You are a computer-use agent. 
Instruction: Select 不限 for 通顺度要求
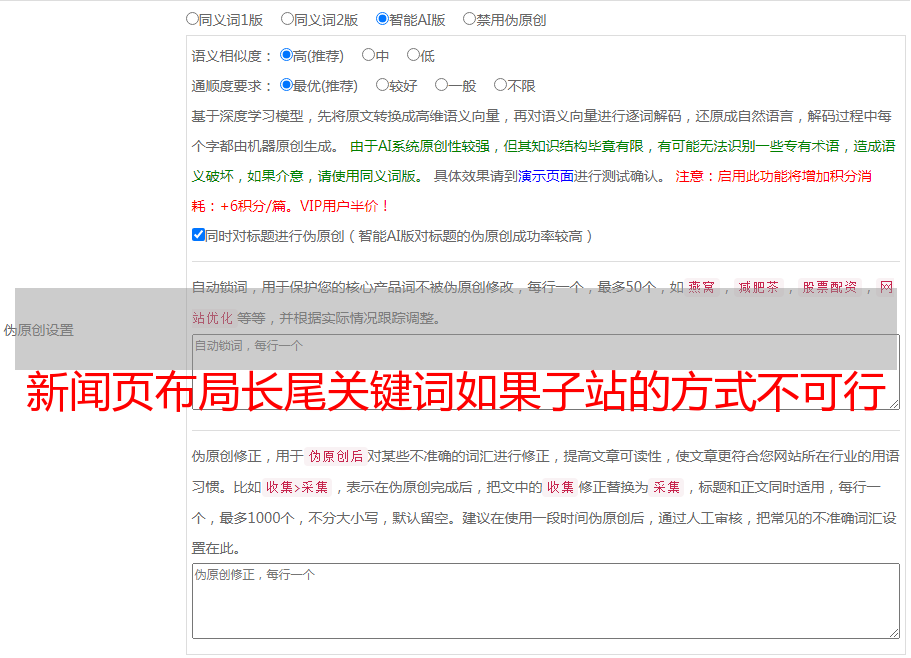tap(500, 85)
